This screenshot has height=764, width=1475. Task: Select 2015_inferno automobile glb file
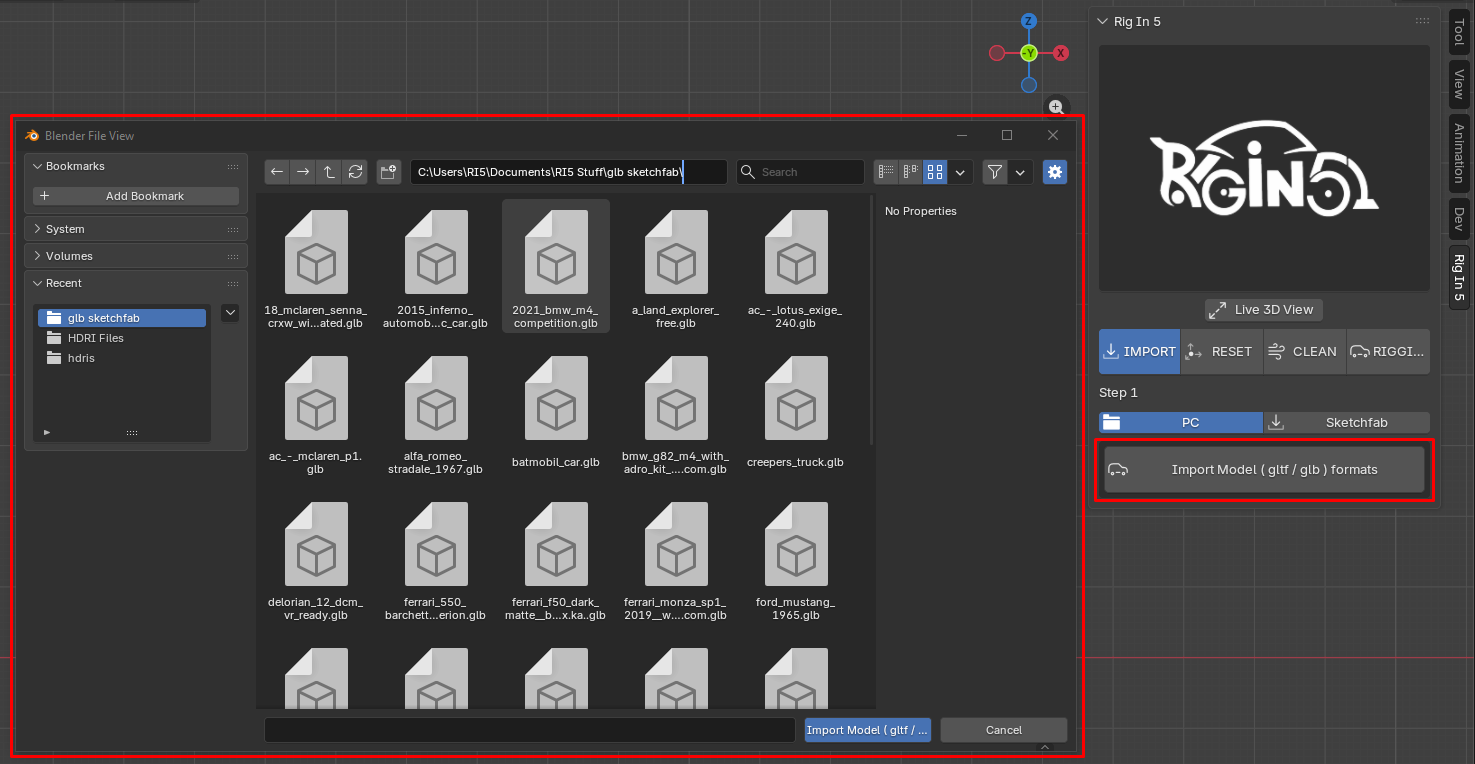[436, 268]
